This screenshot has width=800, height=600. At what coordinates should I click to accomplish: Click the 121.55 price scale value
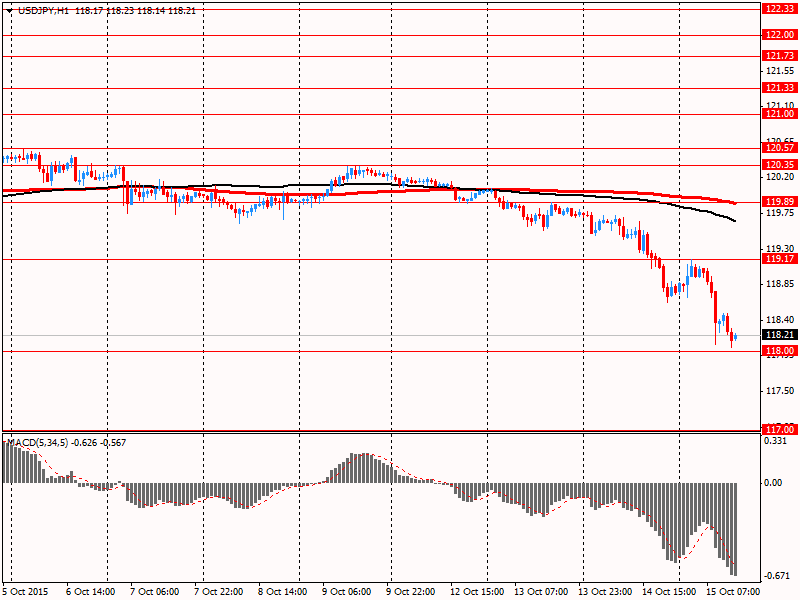[x=780, y=71]
